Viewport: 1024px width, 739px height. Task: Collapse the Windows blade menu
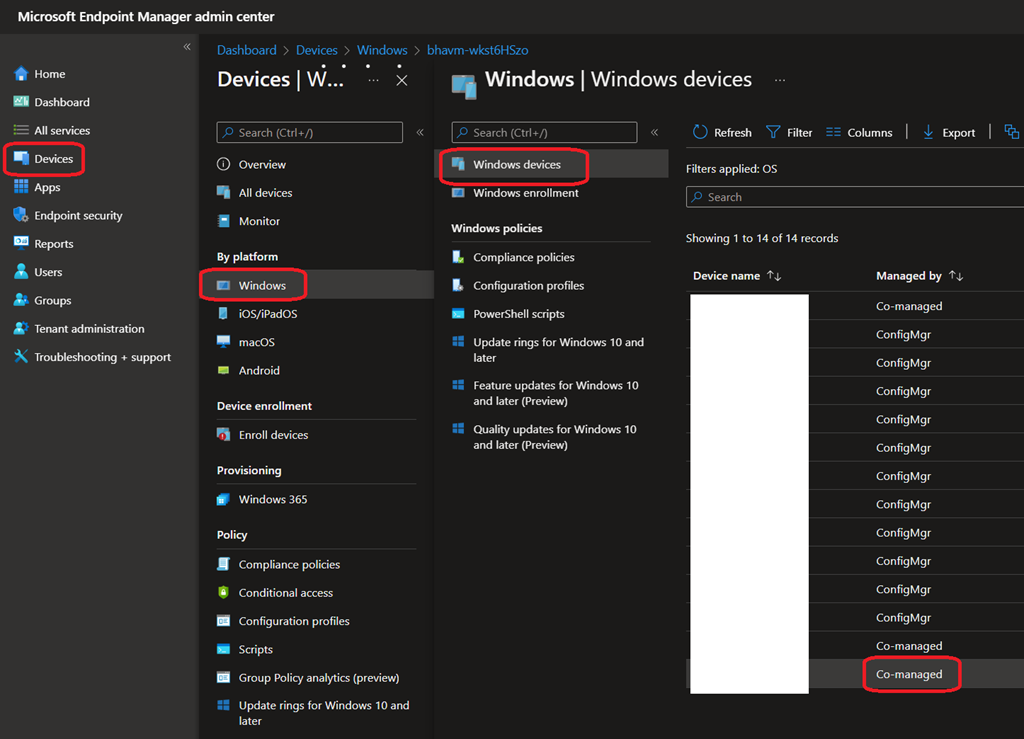655,132
